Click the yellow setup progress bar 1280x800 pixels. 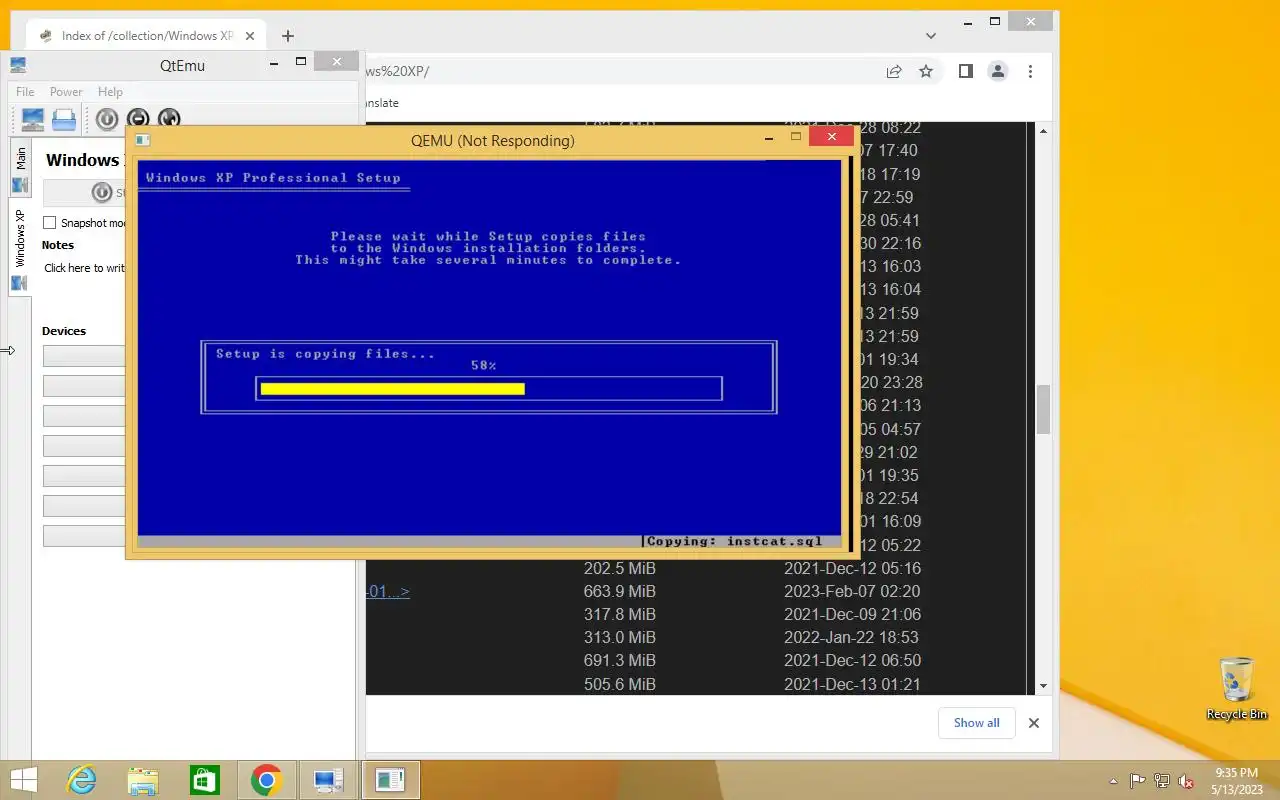pos(392,388)
